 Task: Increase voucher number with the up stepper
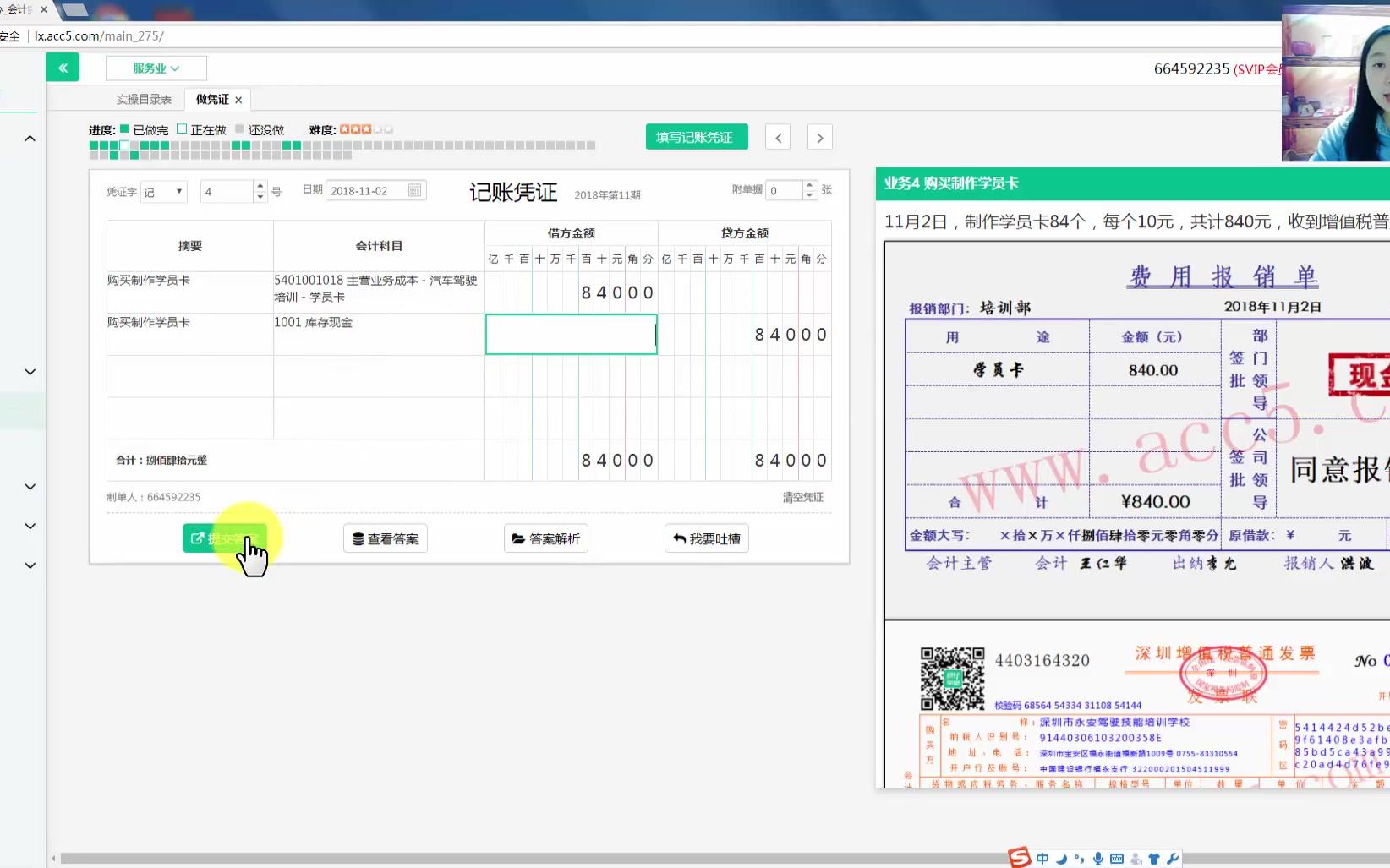pos(260,186)
